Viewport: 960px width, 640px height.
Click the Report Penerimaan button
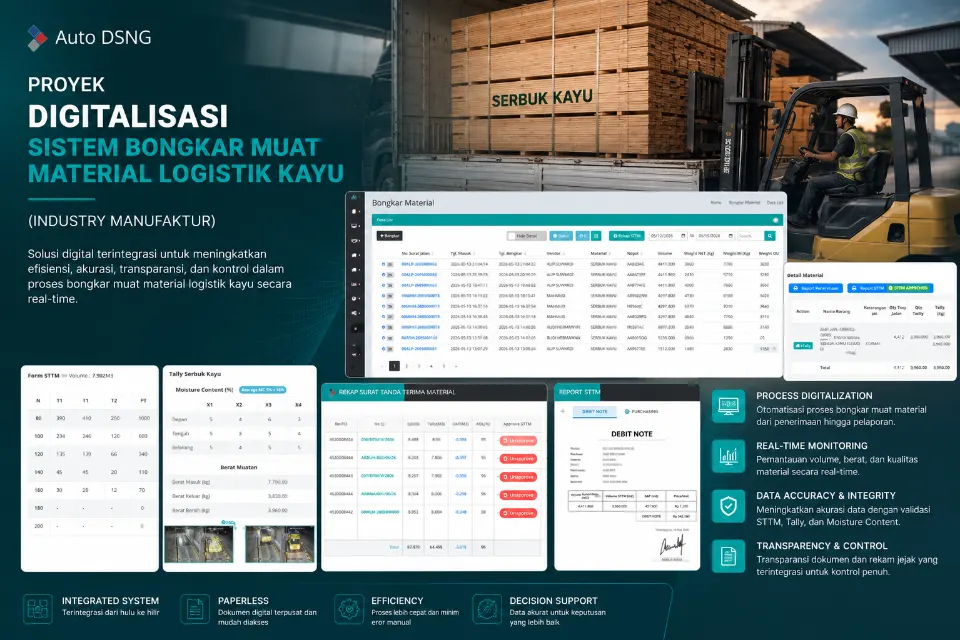[x=816, y=288]
